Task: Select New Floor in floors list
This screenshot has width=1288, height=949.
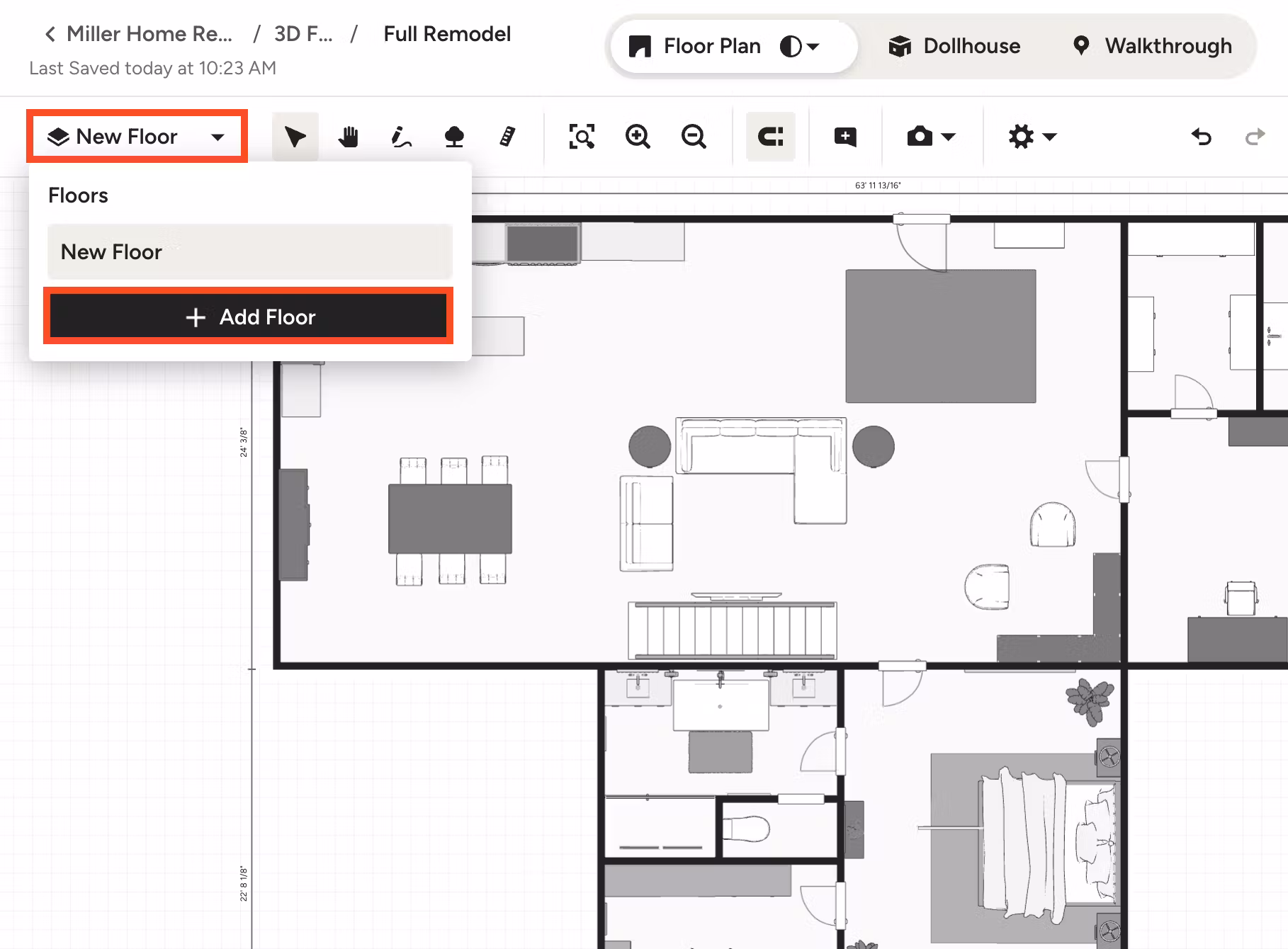Action: [249, 251]
